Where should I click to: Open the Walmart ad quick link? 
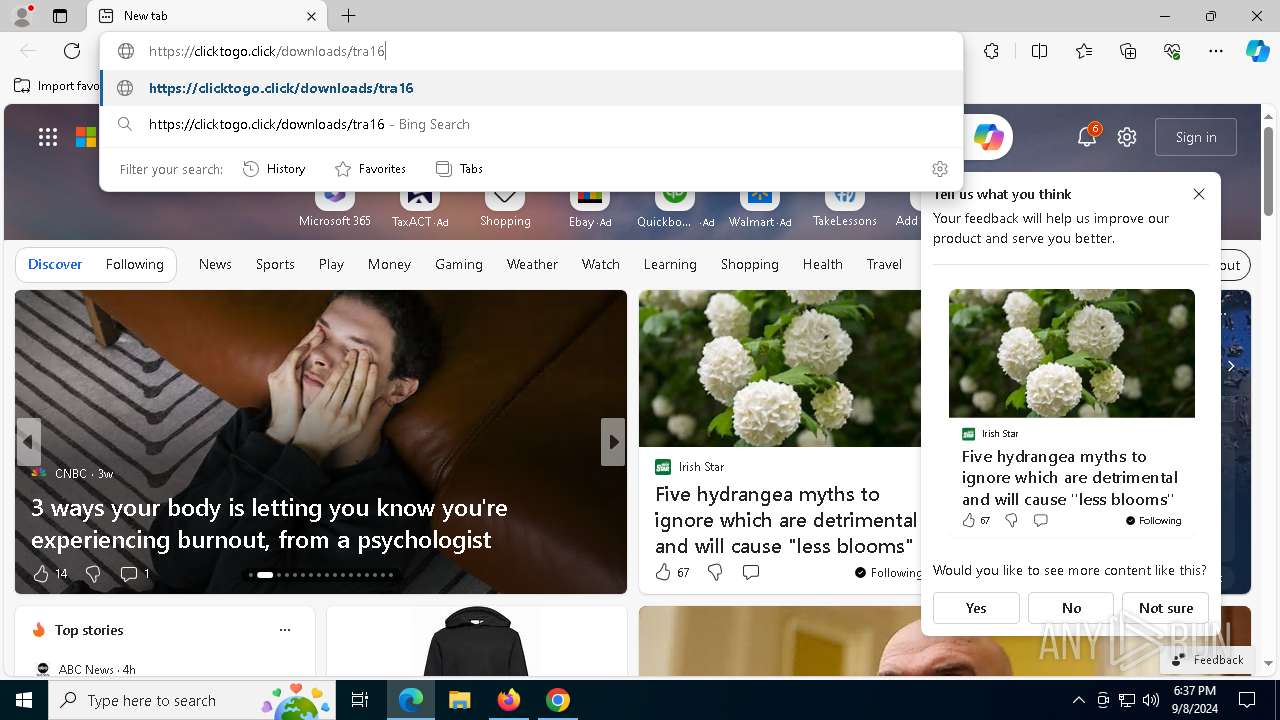coord(760,207)
